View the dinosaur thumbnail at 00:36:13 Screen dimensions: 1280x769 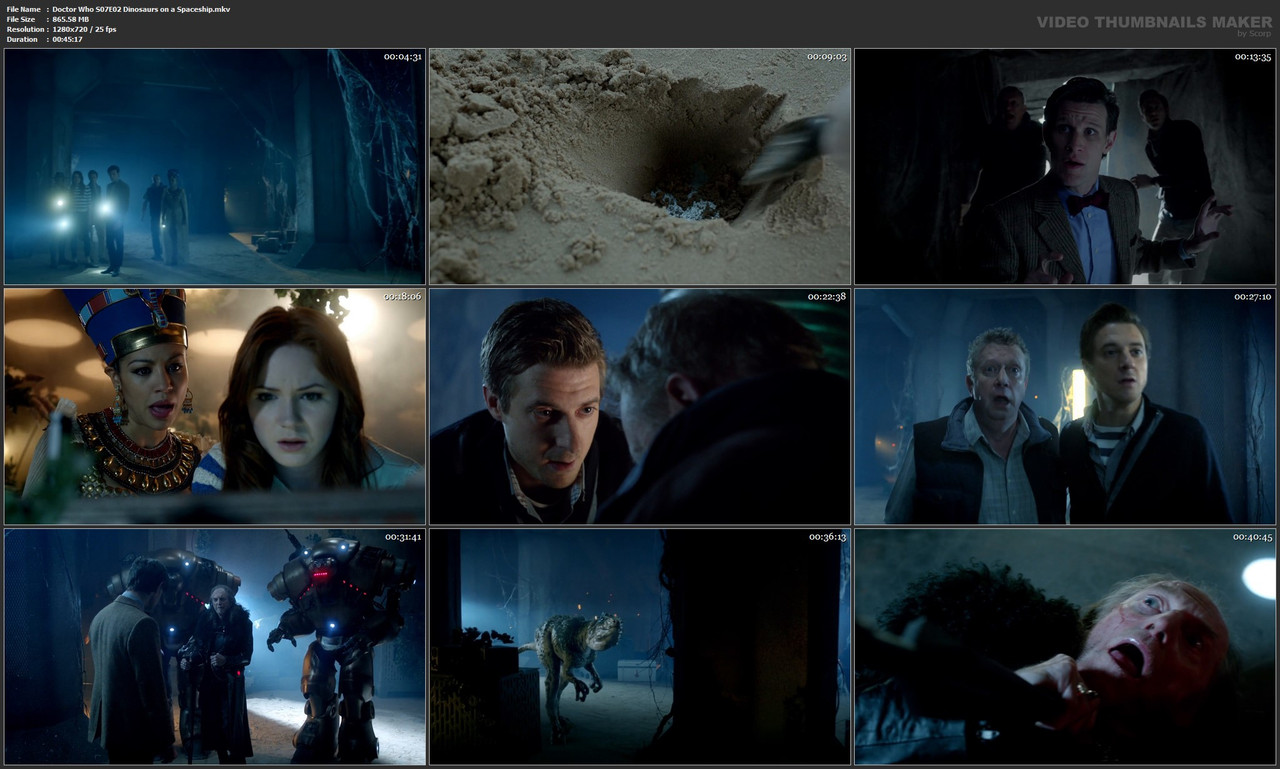coord(639,646)
